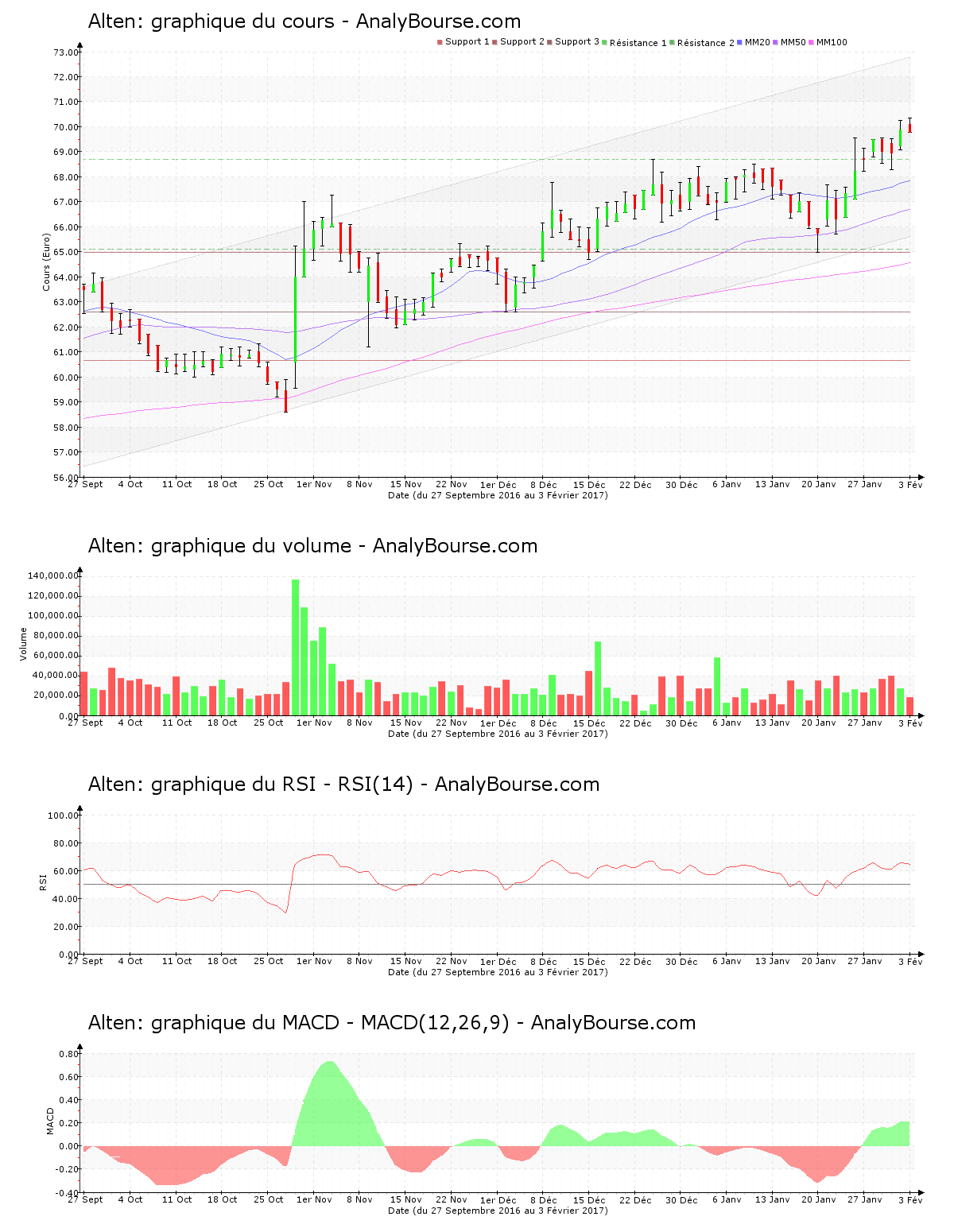The width and height of the screenshot is (954, 1232).
Task: Select the MM100 legend label
Action: pos(832,42)
